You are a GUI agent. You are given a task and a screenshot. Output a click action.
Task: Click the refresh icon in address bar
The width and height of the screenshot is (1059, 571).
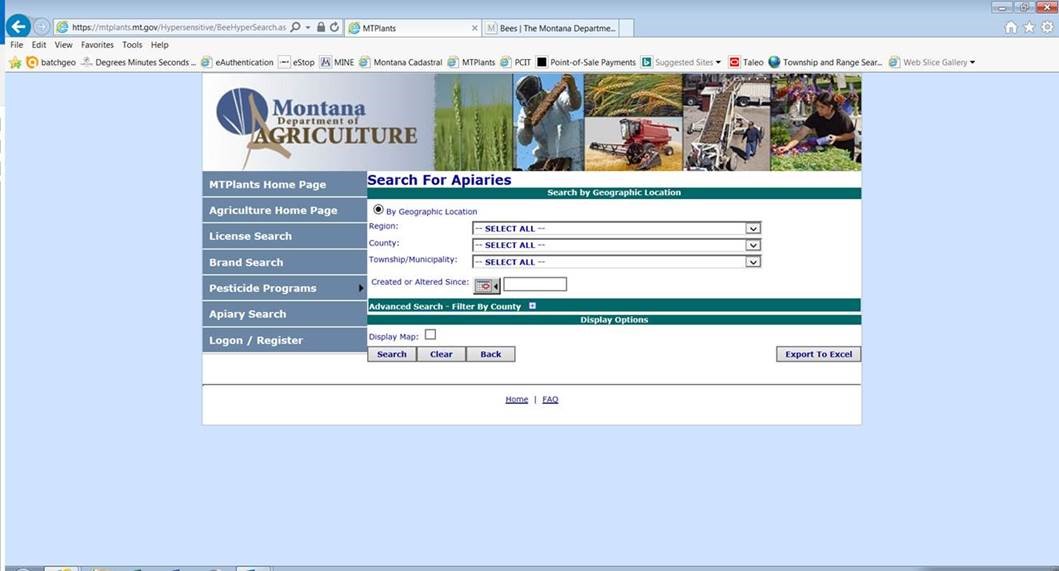(334, 27)
